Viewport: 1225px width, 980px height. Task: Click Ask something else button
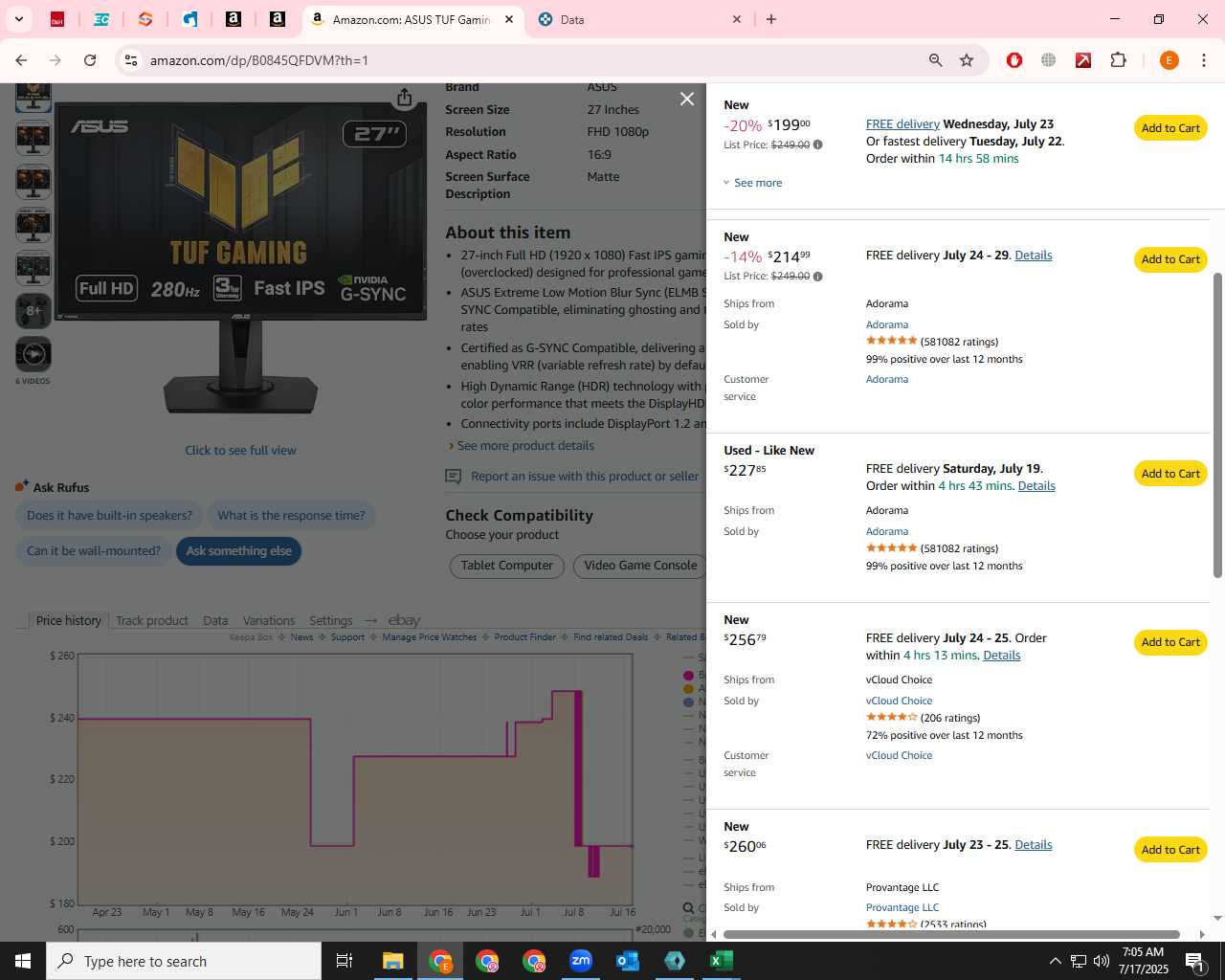point(238,551)
